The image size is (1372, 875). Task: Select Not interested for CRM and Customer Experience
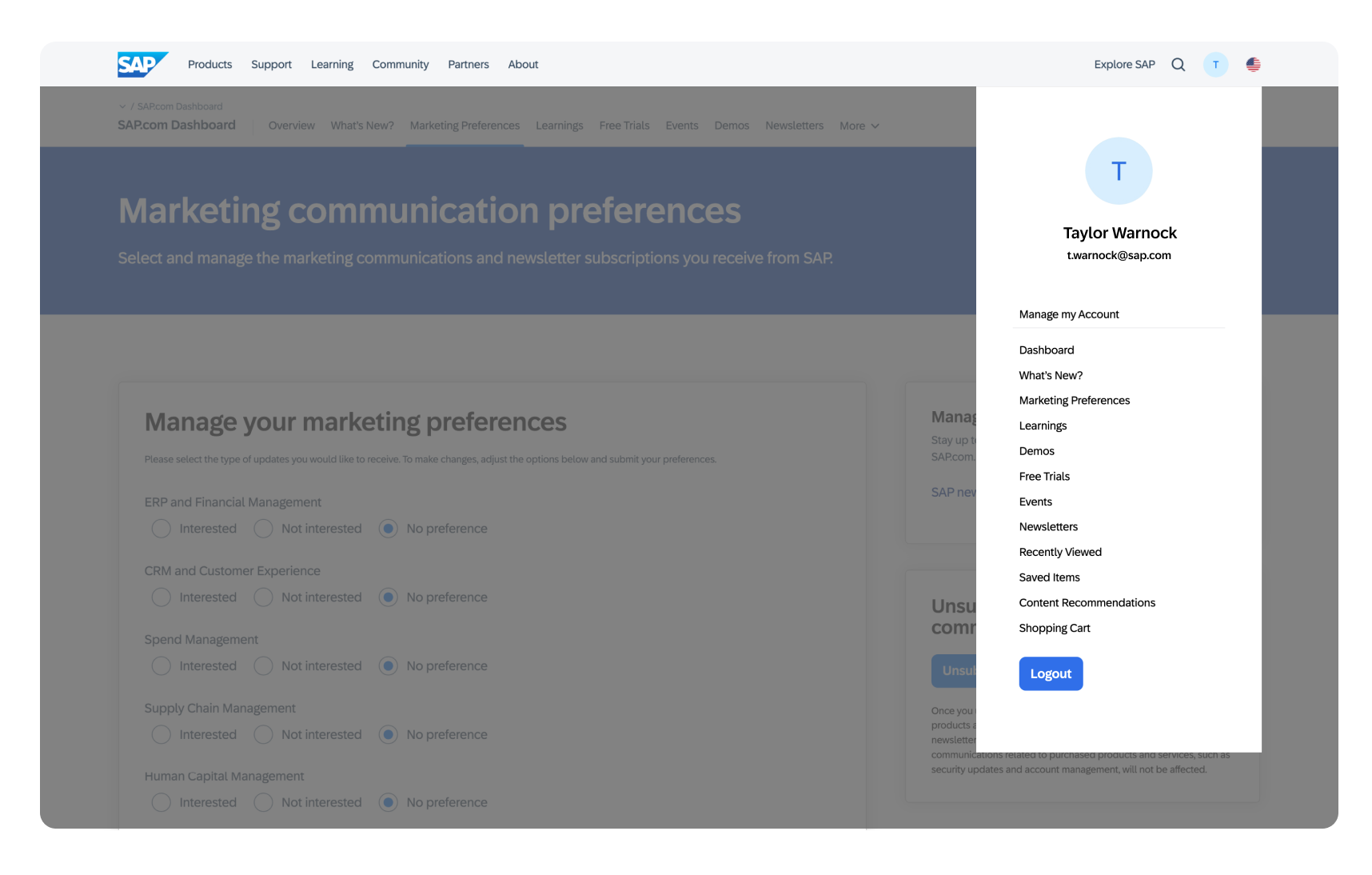[x=263, y=597]
